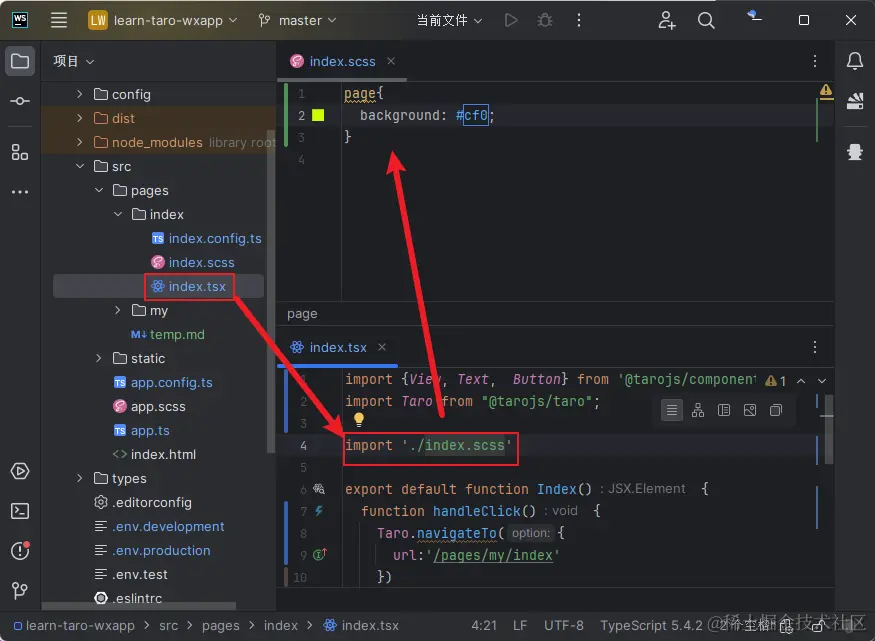Open the 当前文件 run configuration dropdown
The height and width of the screenshot is (641, 875).
(449, 21)
